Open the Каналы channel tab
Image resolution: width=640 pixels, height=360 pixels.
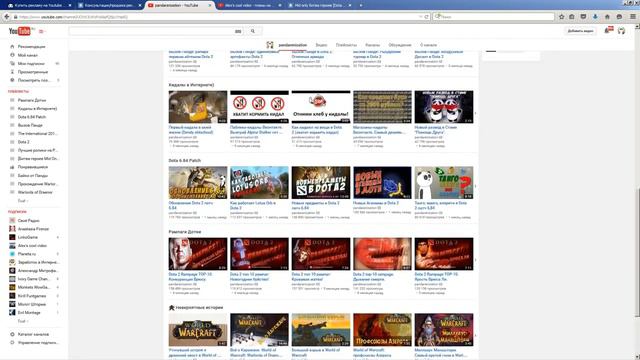[372, 45]
